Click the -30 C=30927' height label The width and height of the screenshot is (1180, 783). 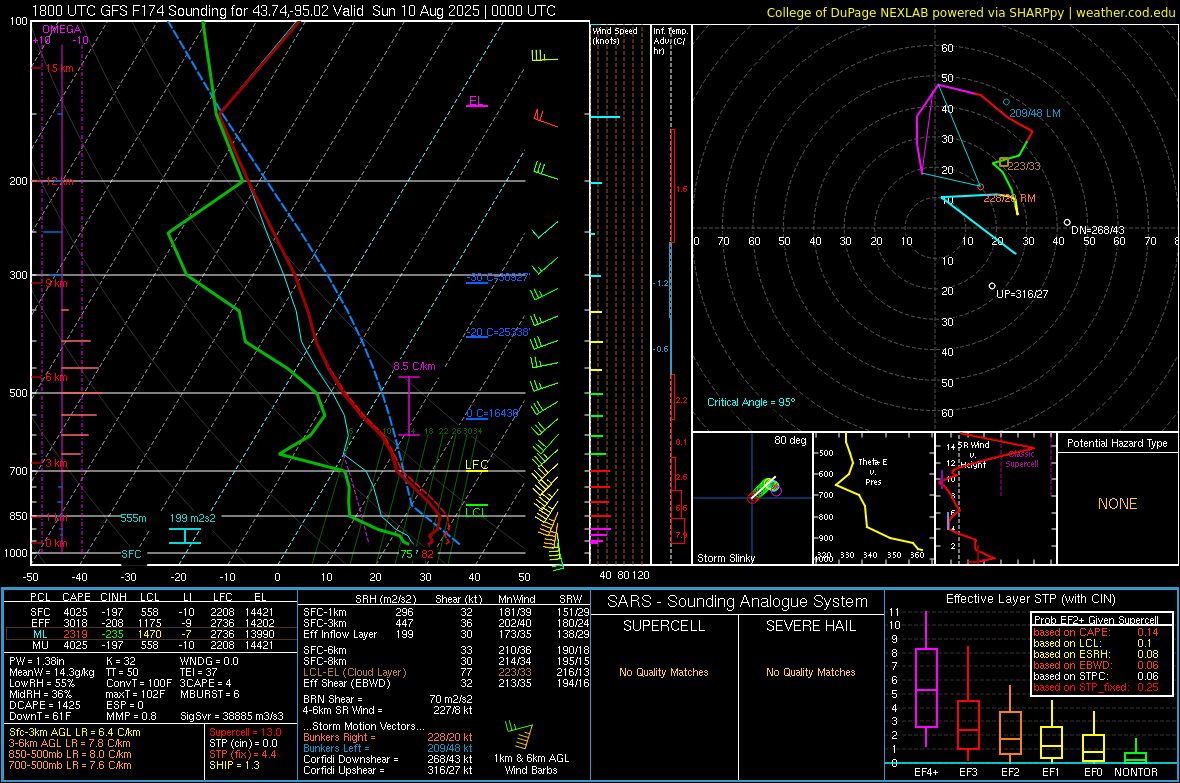pos(498,277)
